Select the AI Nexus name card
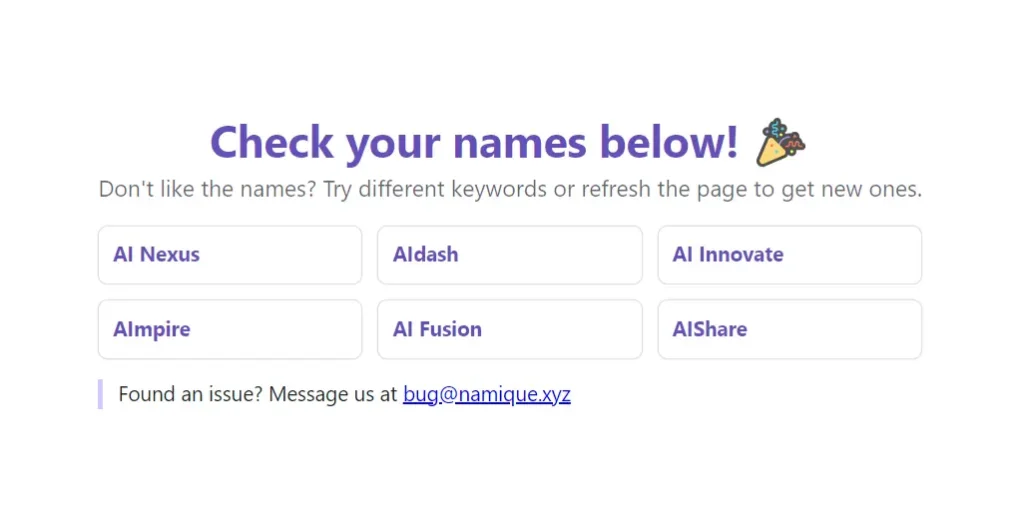This screenshot has height=527, width=1024. click(x=230, y=255)
